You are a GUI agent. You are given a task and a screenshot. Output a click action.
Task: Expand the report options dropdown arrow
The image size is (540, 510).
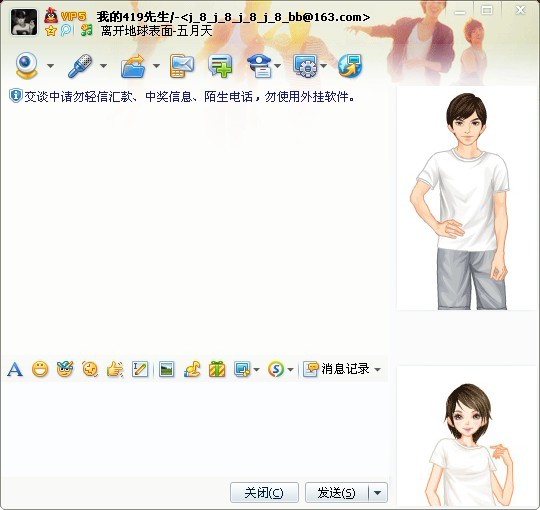(x=278, y=65)
